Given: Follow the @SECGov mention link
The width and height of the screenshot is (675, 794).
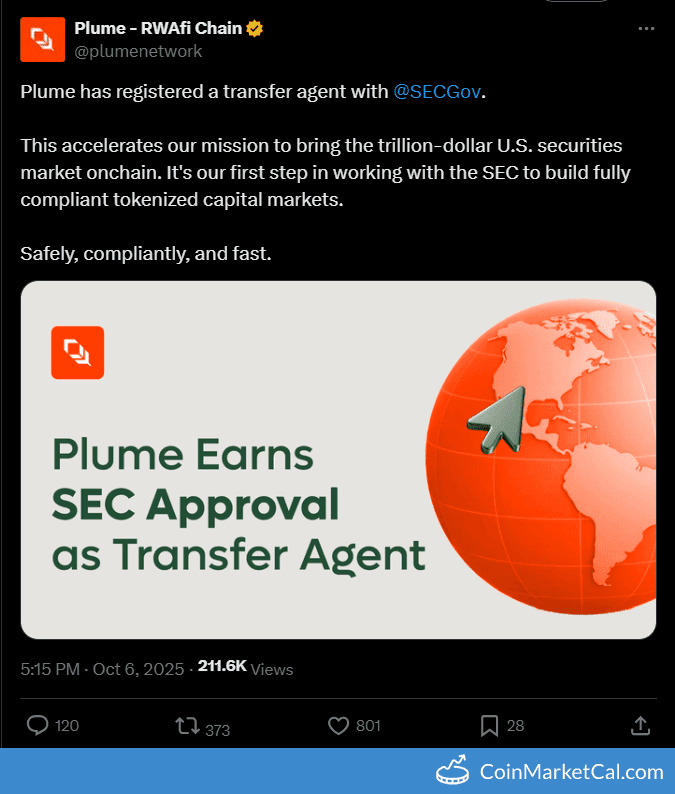Looking at the screenshot, I should coord(438,92).
